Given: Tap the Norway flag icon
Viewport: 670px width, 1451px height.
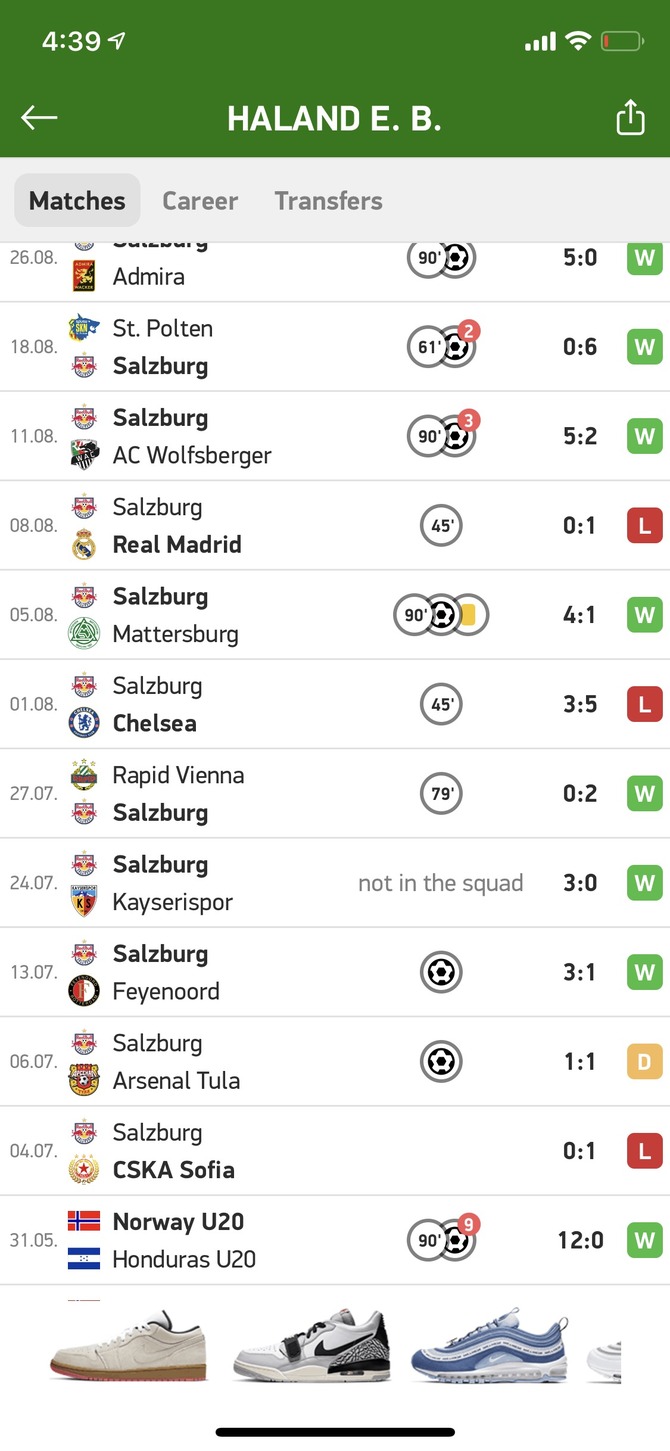Looking at the screenshot, I should click(x=84, y=1221).
